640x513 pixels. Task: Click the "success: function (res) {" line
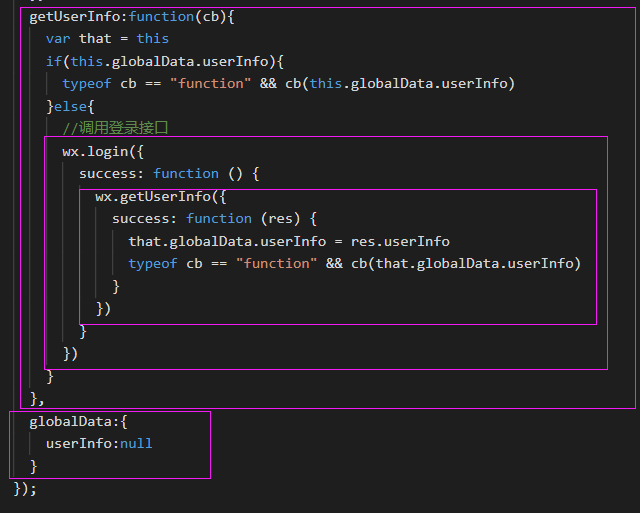[214, 219]
